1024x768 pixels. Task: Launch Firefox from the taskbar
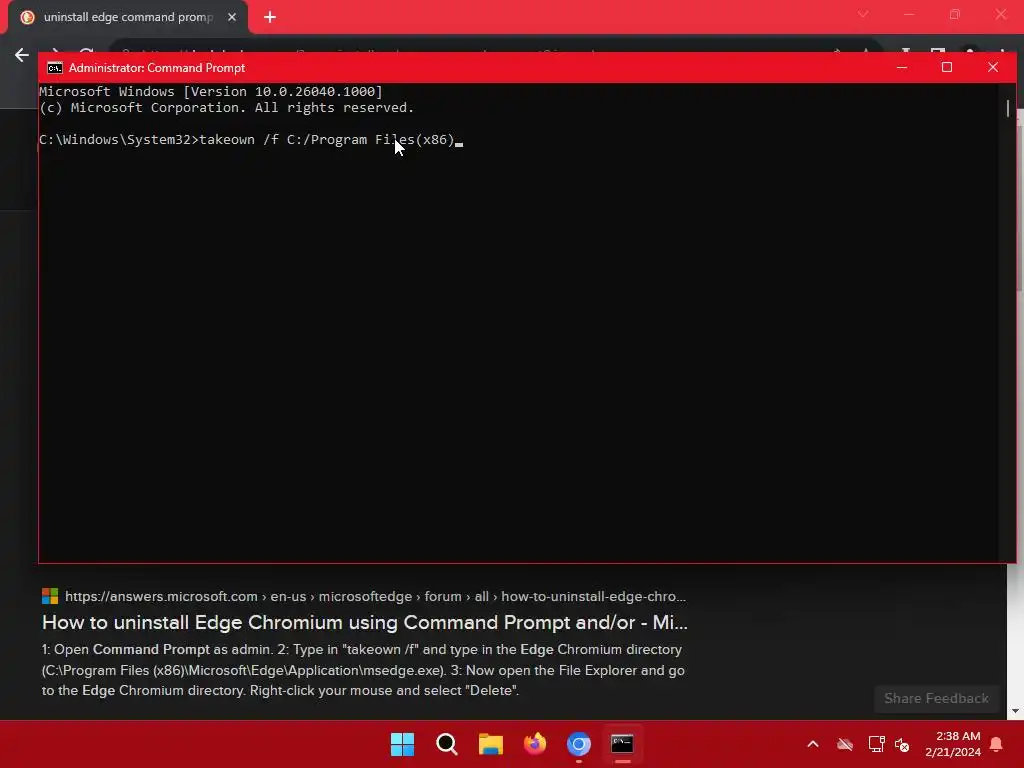click(535, 744)
